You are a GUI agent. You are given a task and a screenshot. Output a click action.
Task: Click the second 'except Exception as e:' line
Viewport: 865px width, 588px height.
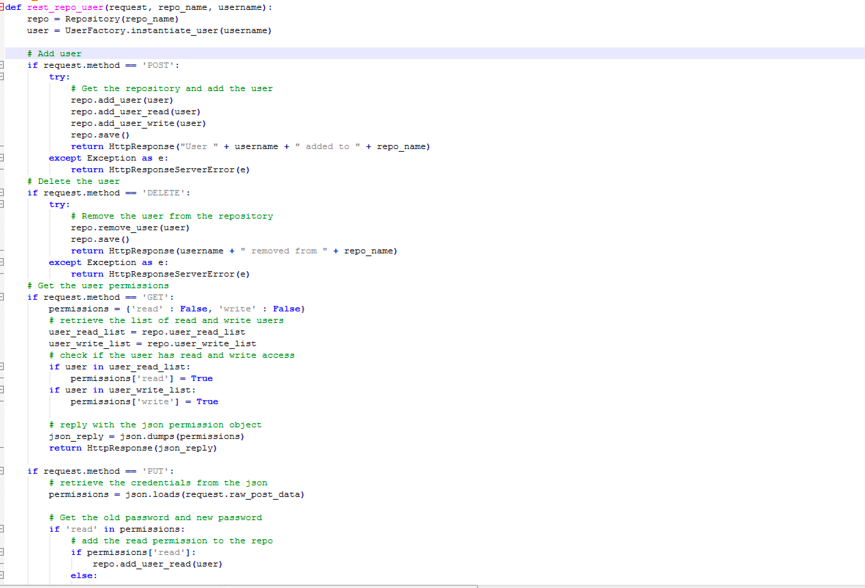tap(108, 262)
